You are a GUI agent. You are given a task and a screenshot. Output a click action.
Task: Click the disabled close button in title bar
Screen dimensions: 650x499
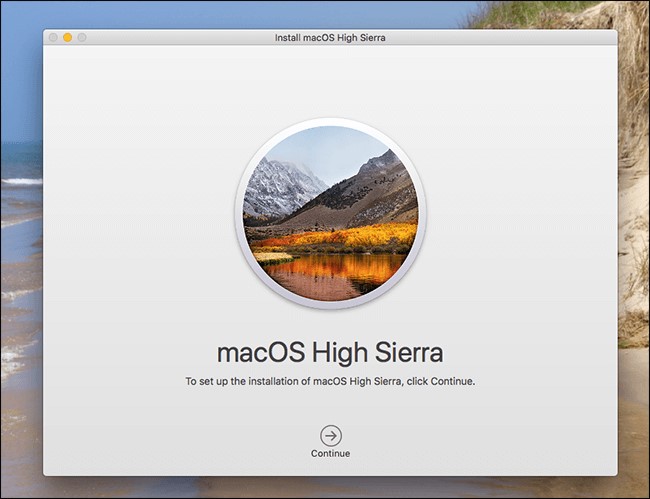(53, 38)
